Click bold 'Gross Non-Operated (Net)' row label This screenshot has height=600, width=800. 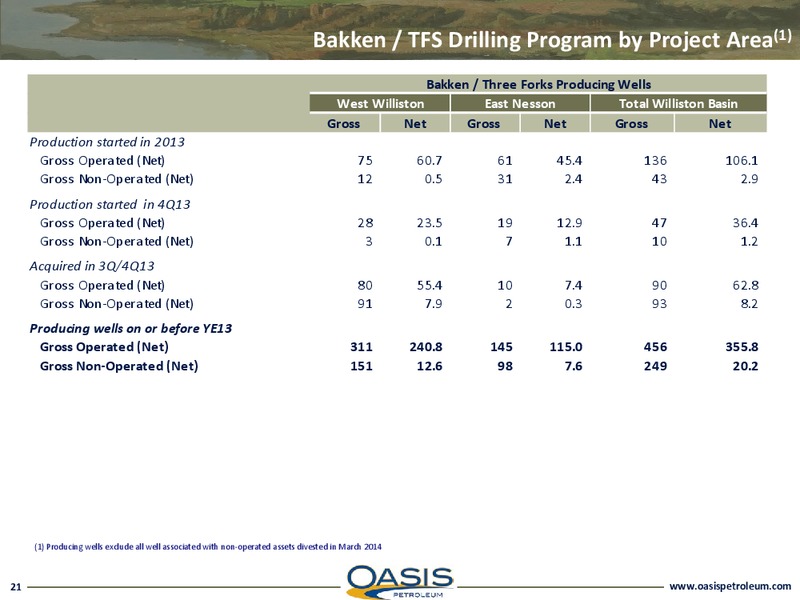[119, 366]
